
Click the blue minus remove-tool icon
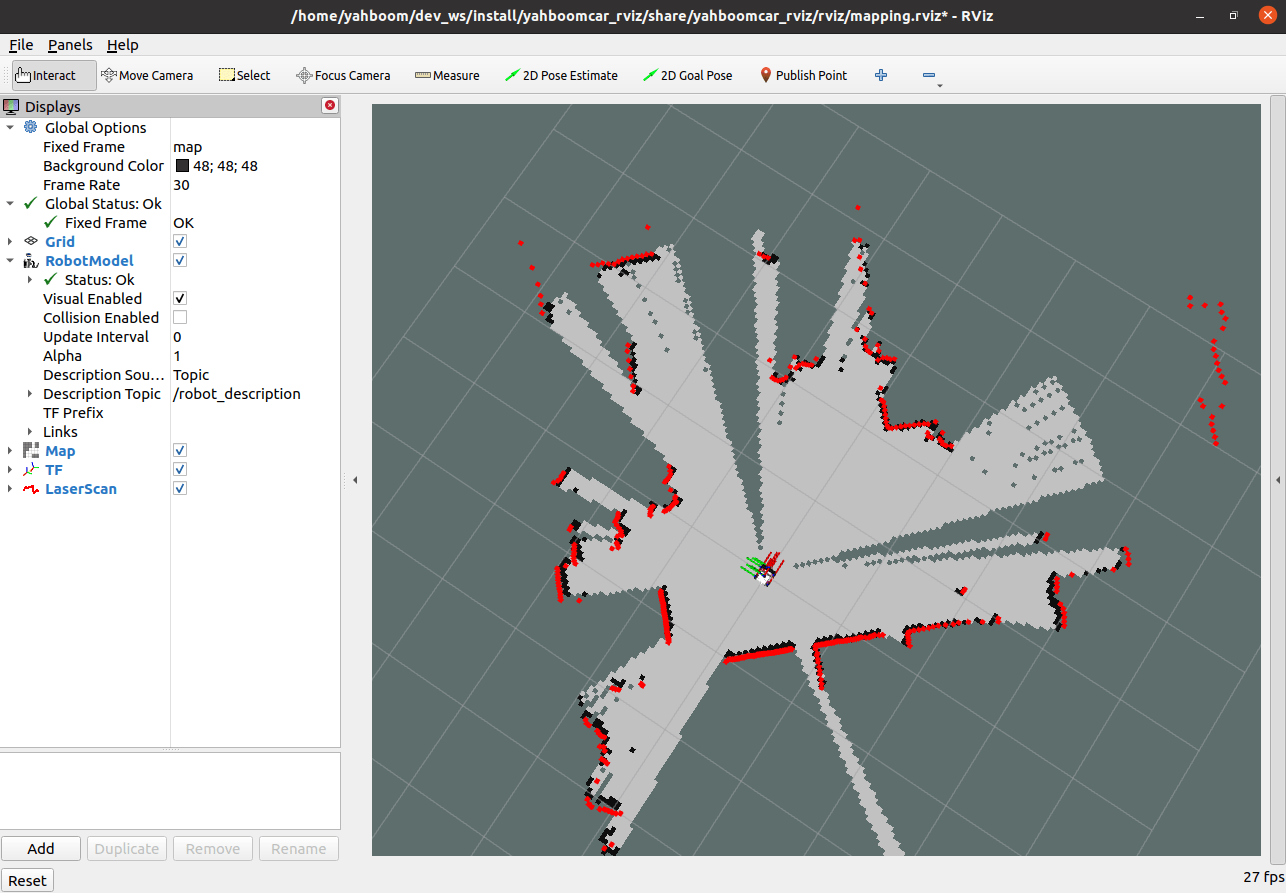pyautogui.click(x=929, y=75)
